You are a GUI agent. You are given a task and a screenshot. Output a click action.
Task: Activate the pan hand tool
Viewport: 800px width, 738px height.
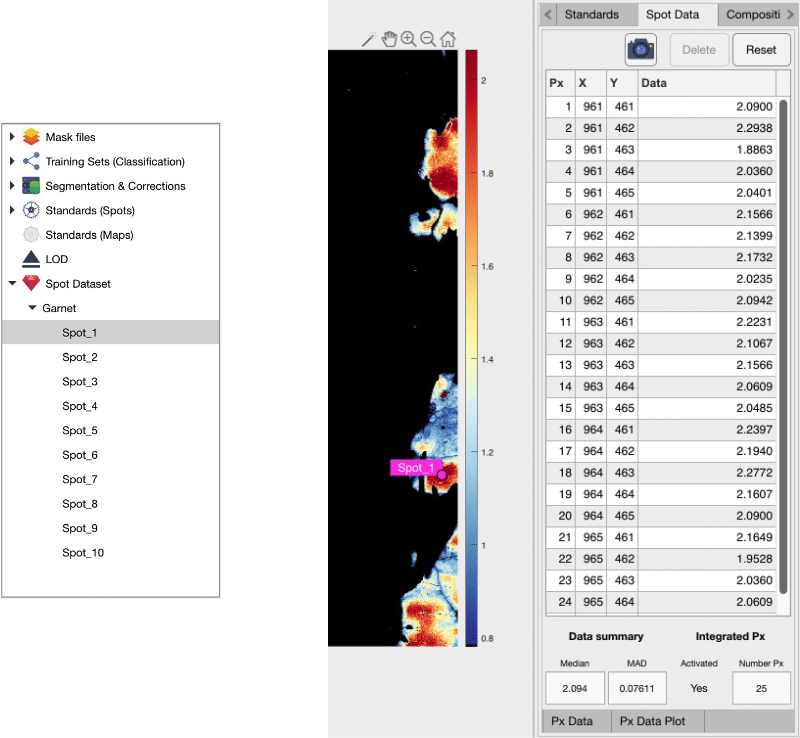coord(389,39)
